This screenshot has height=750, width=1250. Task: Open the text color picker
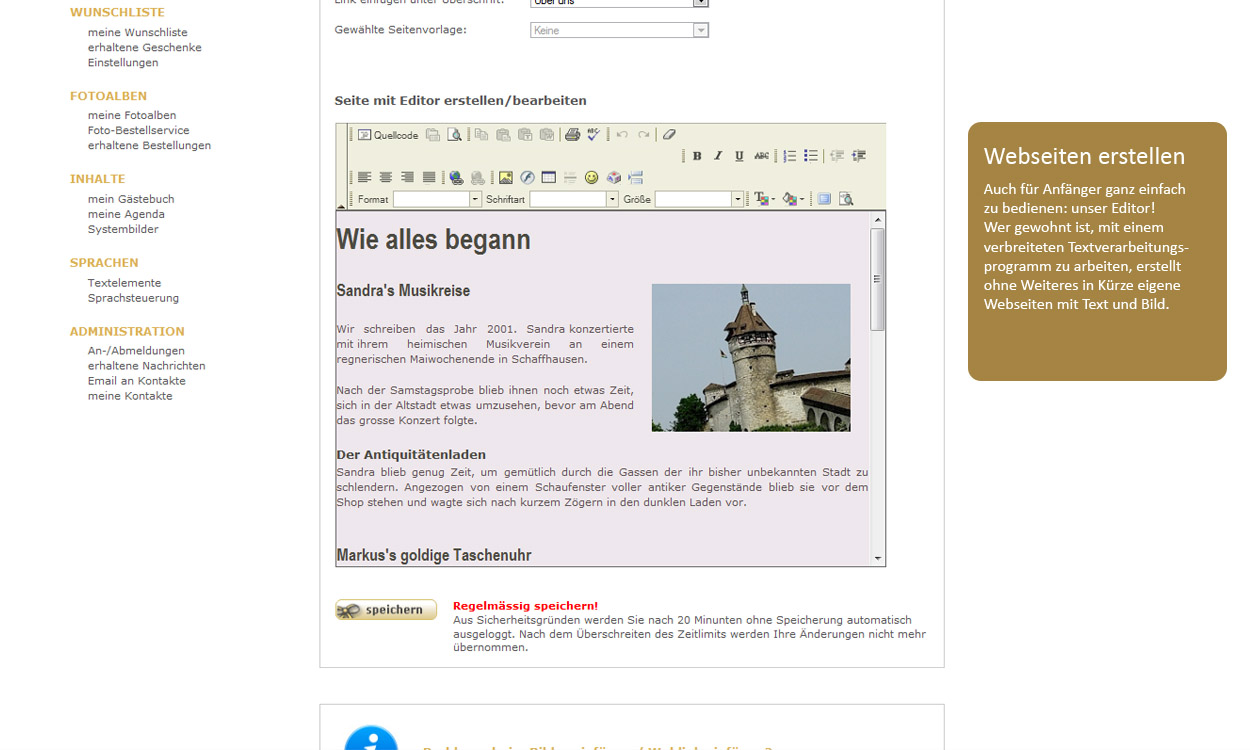click(x=764, y=200)
